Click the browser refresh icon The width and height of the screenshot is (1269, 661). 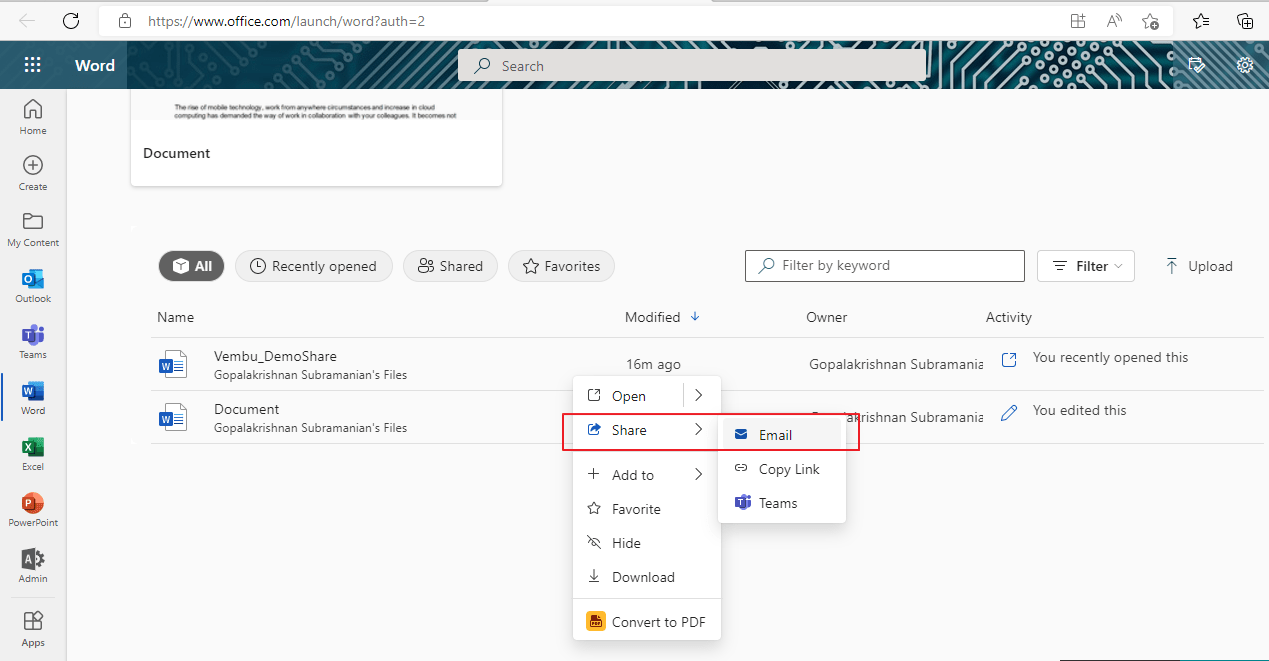[x=70, y=20]
